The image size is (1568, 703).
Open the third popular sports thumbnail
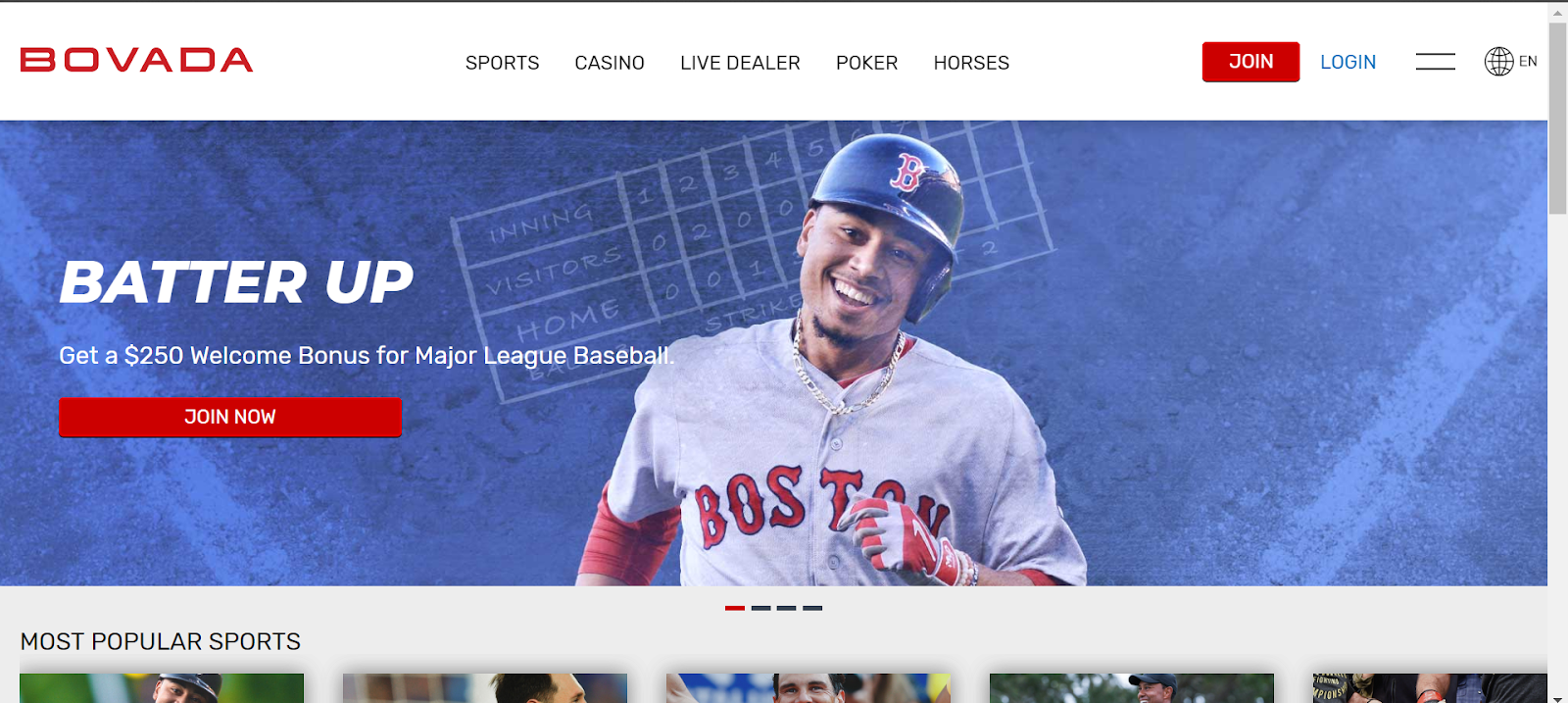[x=808, y=688]
